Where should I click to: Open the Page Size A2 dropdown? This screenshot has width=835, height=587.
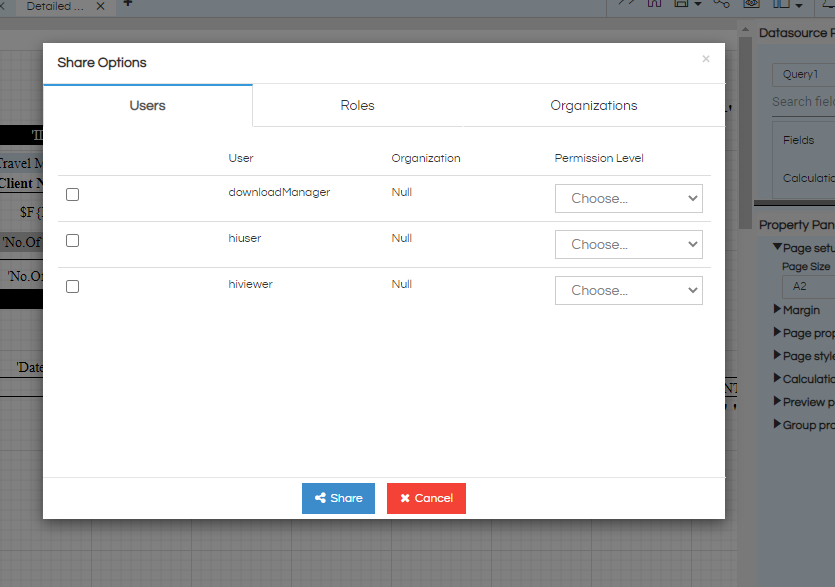coord(808,287)
